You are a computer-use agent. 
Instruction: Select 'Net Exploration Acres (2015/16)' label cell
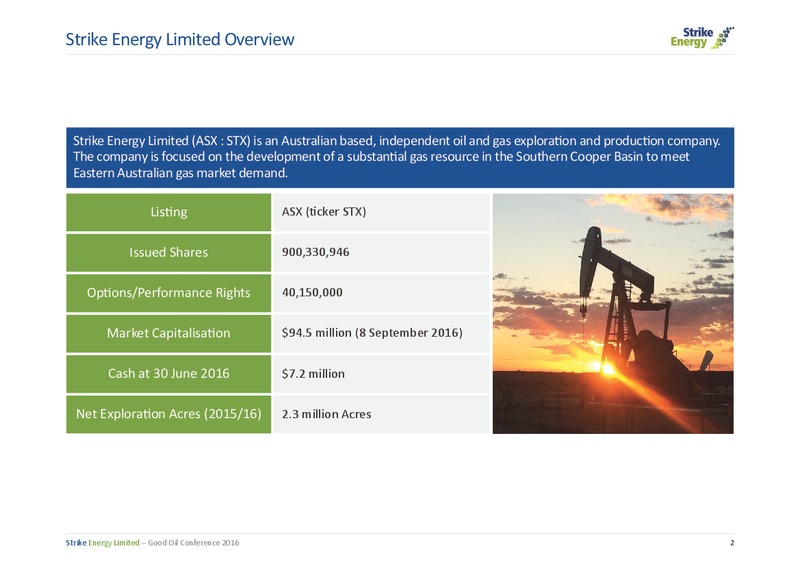tap(168, 414)
